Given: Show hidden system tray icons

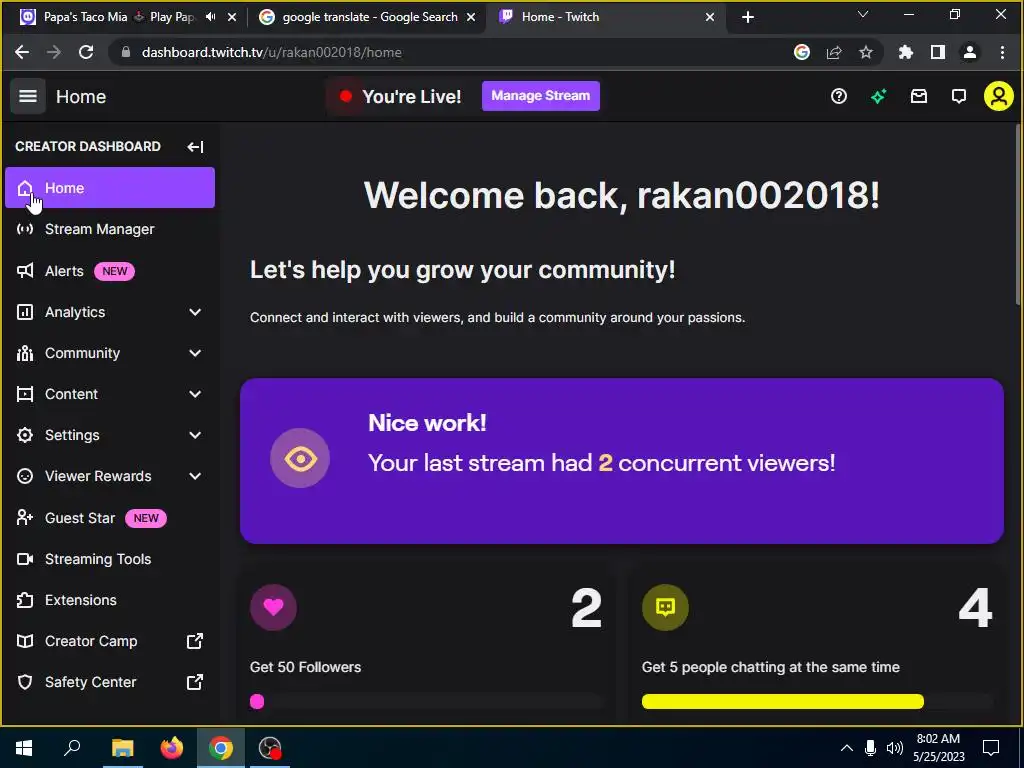Looking at the screenshot, I should tap(846, 748).
